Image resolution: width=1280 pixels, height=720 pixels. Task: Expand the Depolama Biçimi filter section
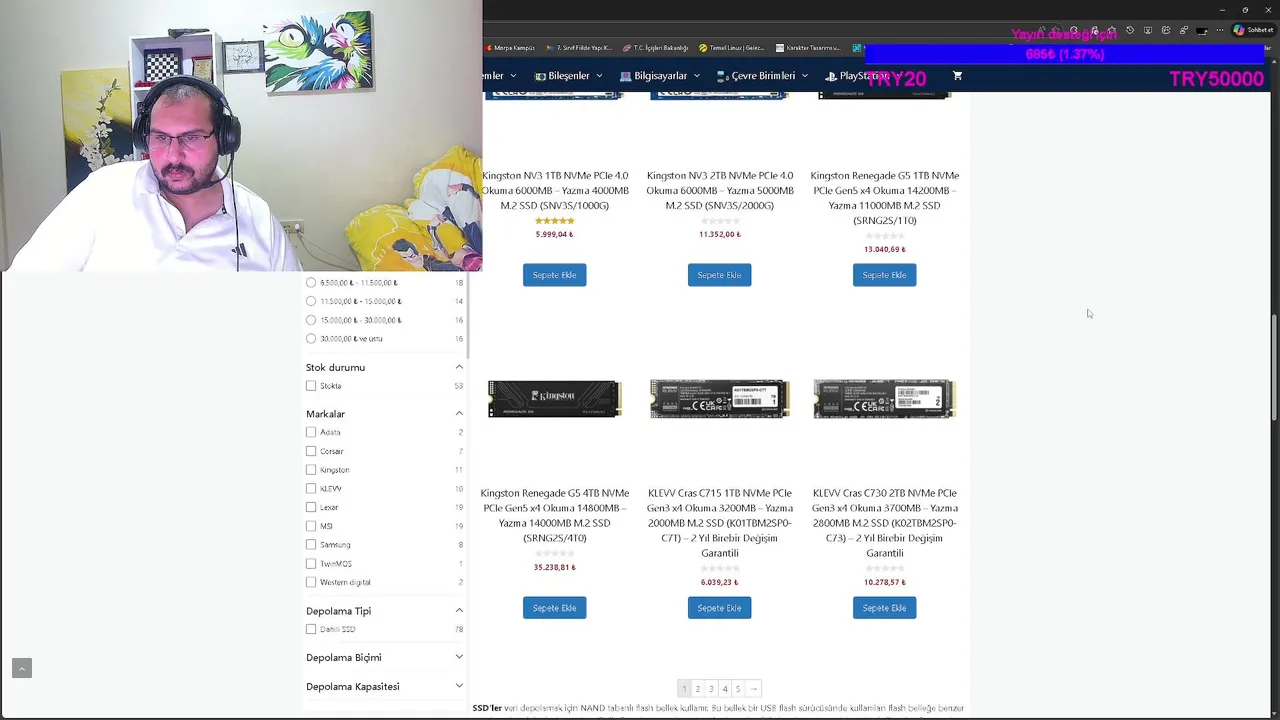point(459,657)
